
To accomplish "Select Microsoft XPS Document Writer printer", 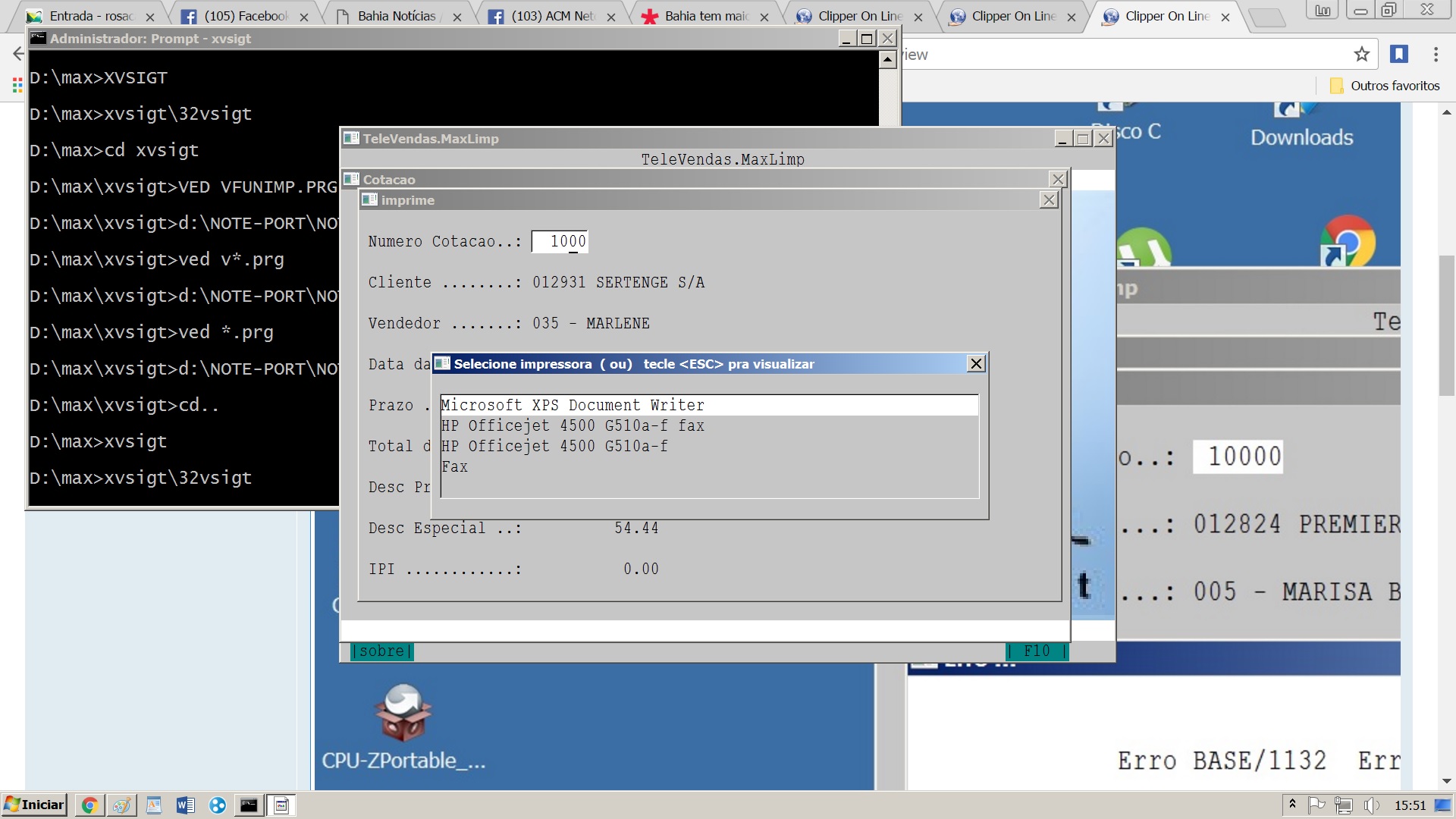I will 573,405.
